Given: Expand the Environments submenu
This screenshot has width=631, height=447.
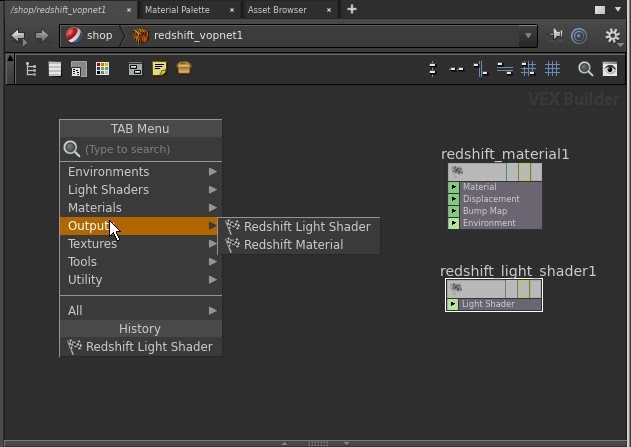Looking at the screenshot, I should (140, 172).
